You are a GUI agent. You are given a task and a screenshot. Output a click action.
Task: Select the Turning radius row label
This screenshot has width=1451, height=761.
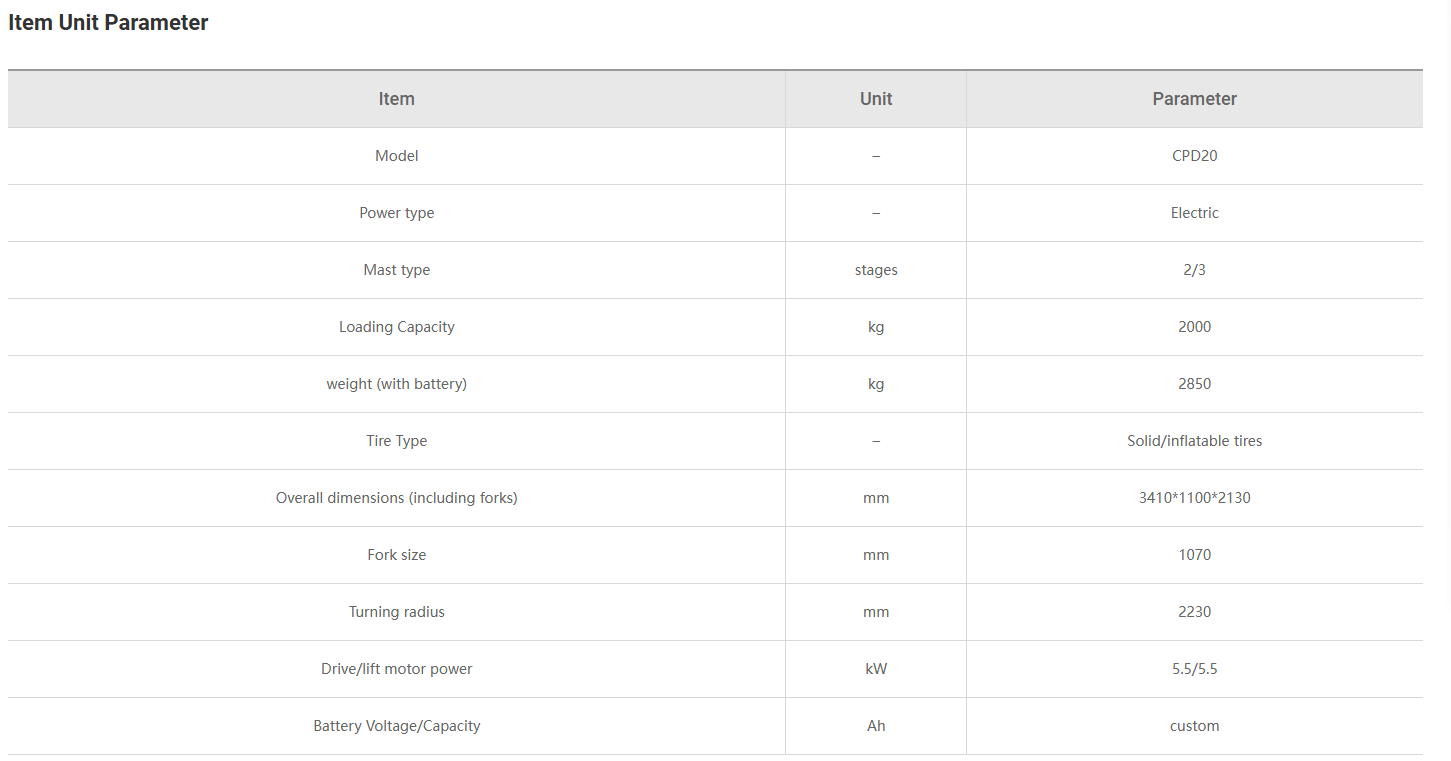click(396, 612)
